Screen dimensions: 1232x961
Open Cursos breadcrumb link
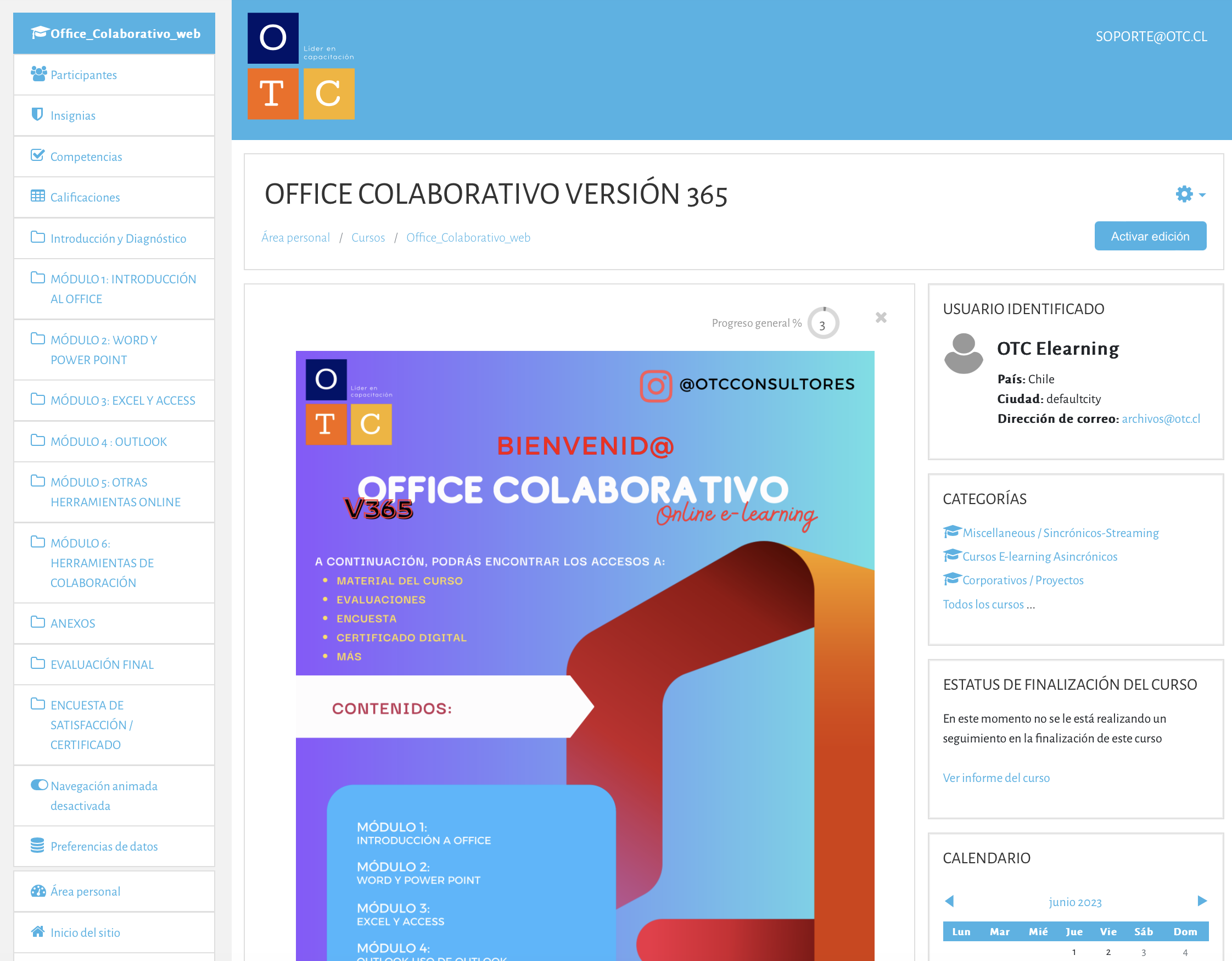pos(368,238)
